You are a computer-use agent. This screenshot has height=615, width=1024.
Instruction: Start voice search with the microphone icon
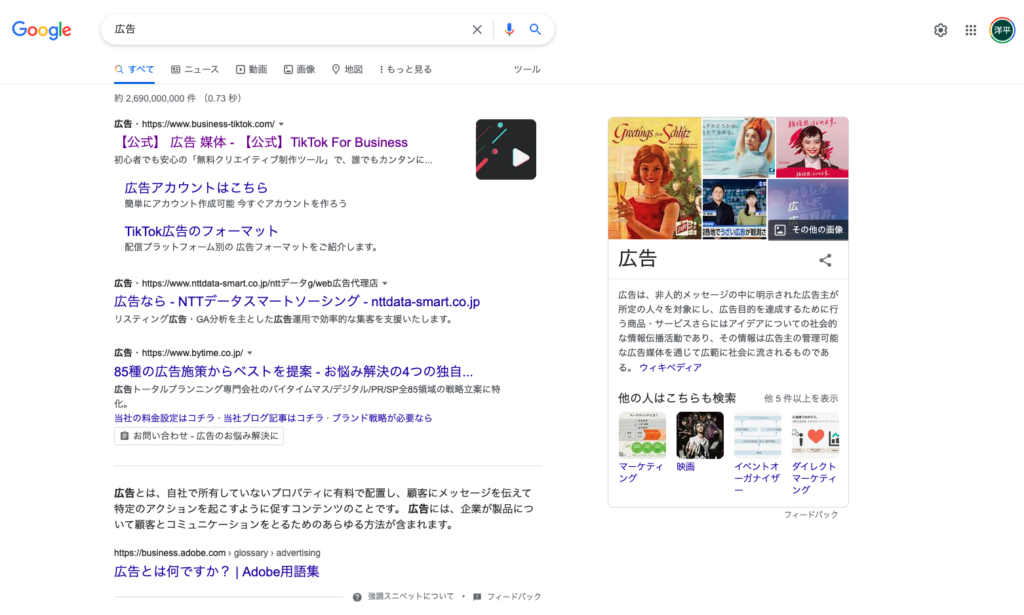pyautogui.click(x=509, y=30)
